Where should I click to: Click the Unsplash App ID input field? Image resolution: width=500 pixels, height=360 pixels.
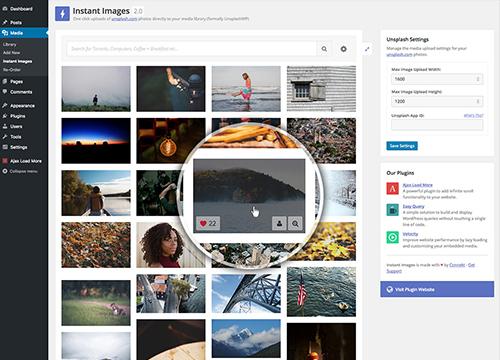[437, 125]
